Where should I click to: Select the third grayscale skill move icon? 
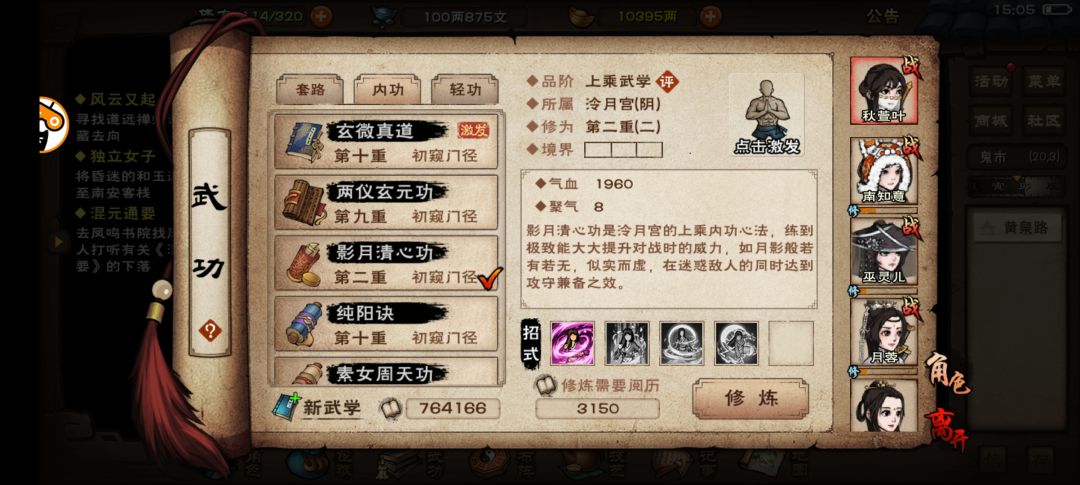(682, 343)
